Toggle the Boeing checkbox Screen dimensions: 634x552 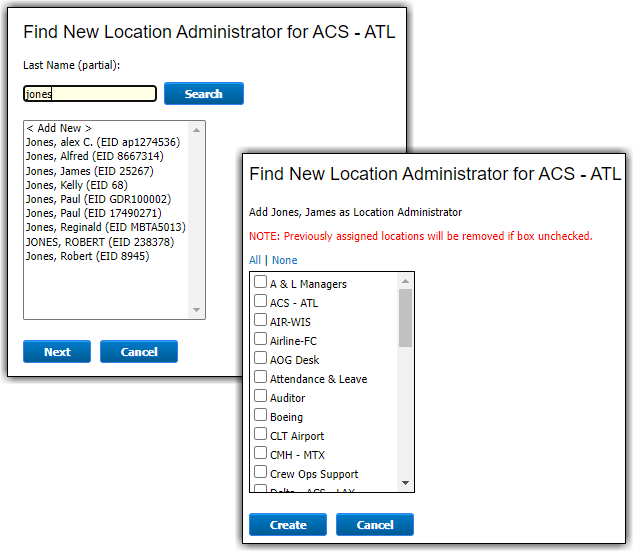[261, 416]
